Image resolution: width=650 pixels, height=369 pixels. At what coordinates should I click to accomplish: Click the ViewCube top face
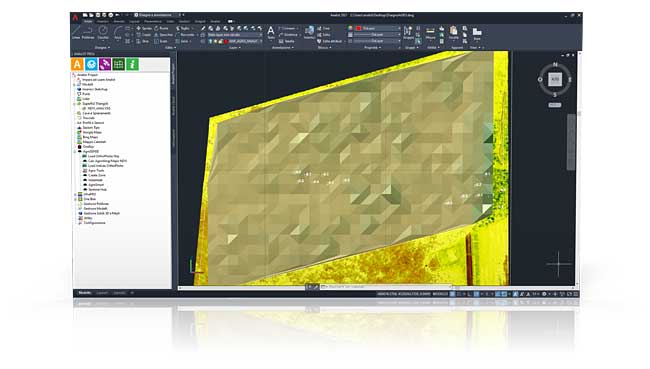[555, 79]
